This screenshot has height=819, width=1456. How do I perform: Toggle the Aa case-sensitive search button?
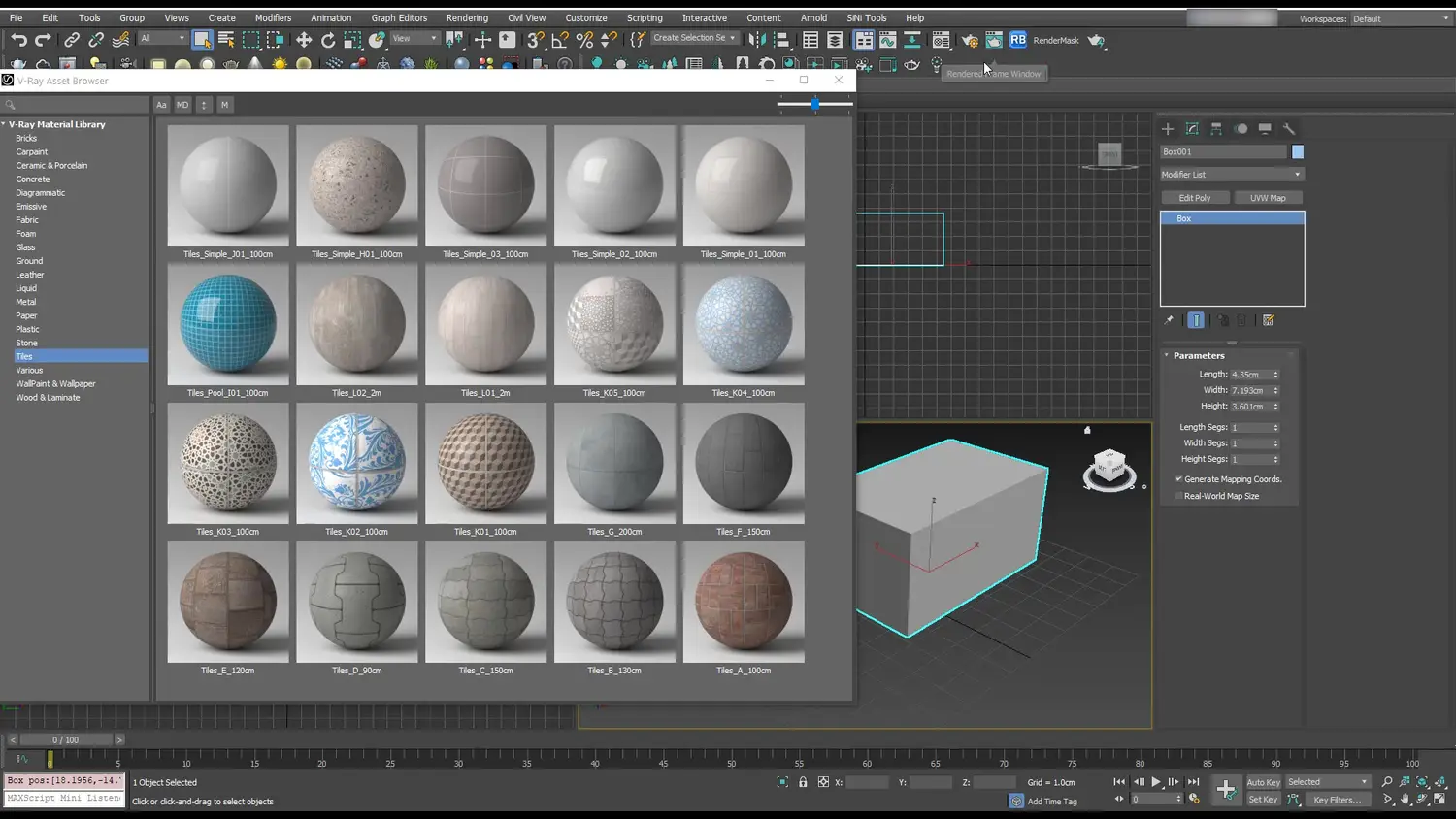[x=161, y=105]
